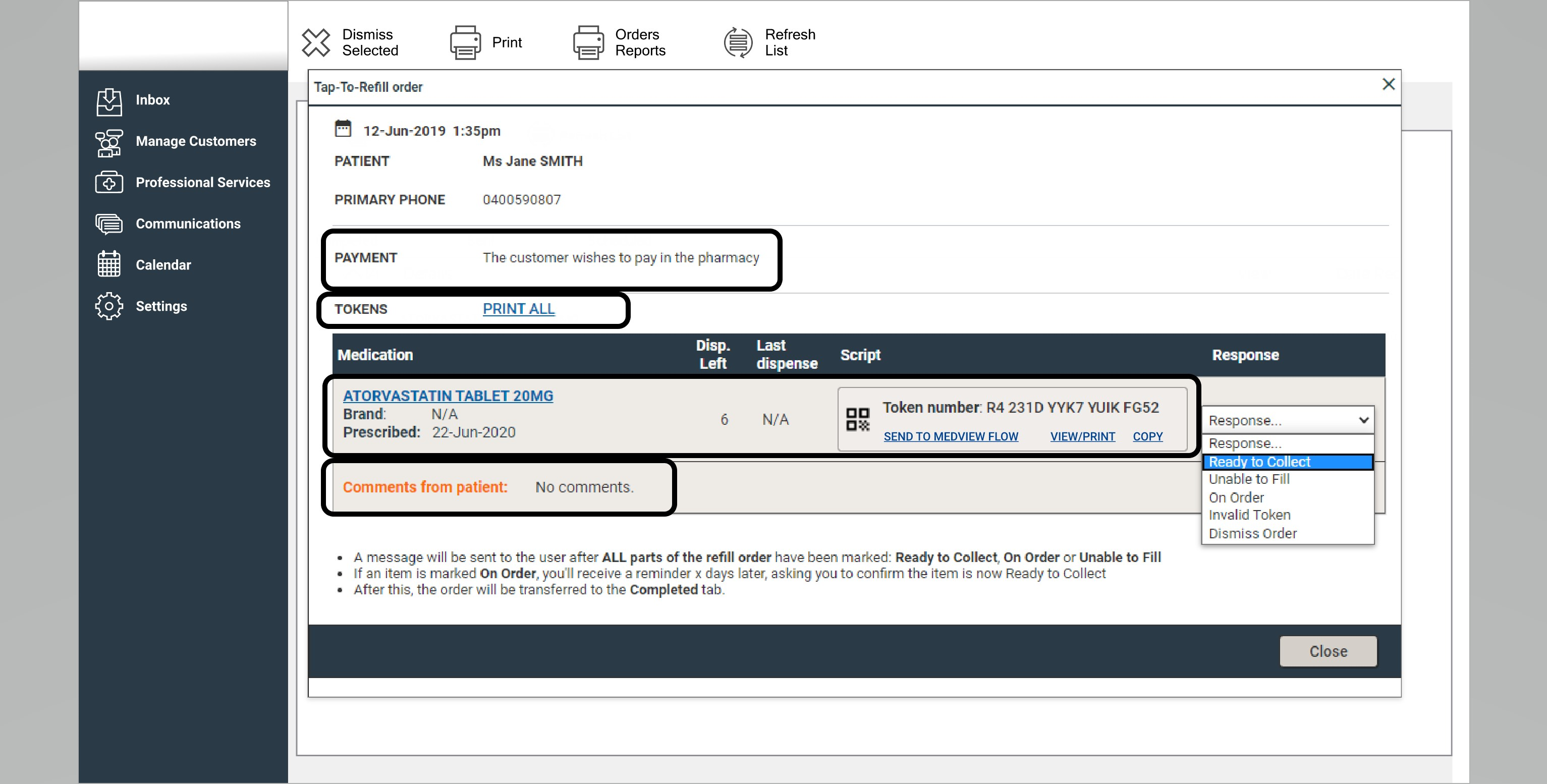Screen dimensions: 1547x784
Task: Click the patient name Ms Jane SMITH
Action: [532, 161]
